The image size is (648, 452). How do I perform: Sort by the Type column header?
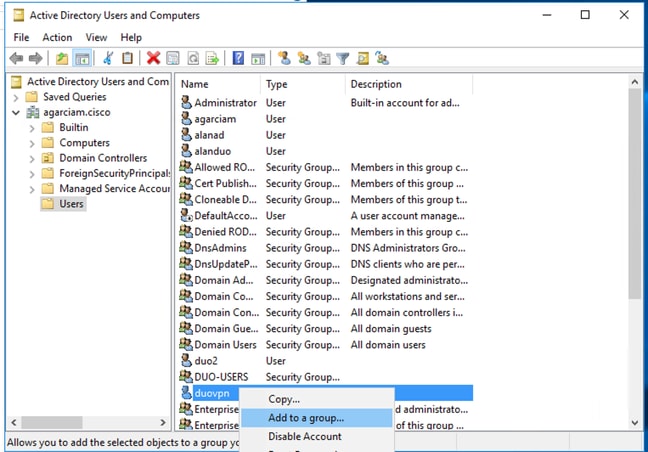coord(303,84)
